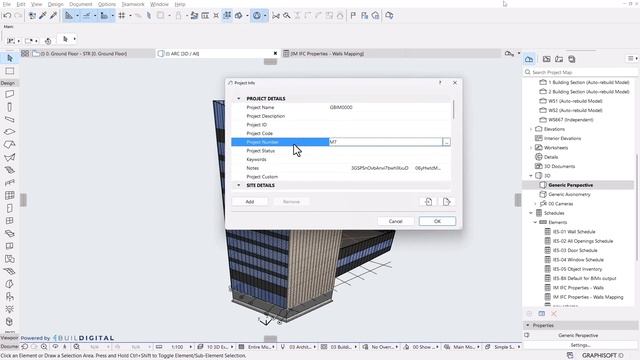Screen dimensions: 640x360
Task: Select IES-01 Wall Schedule in Navigator
Action: pyautogui.click(x=574, y=232)
